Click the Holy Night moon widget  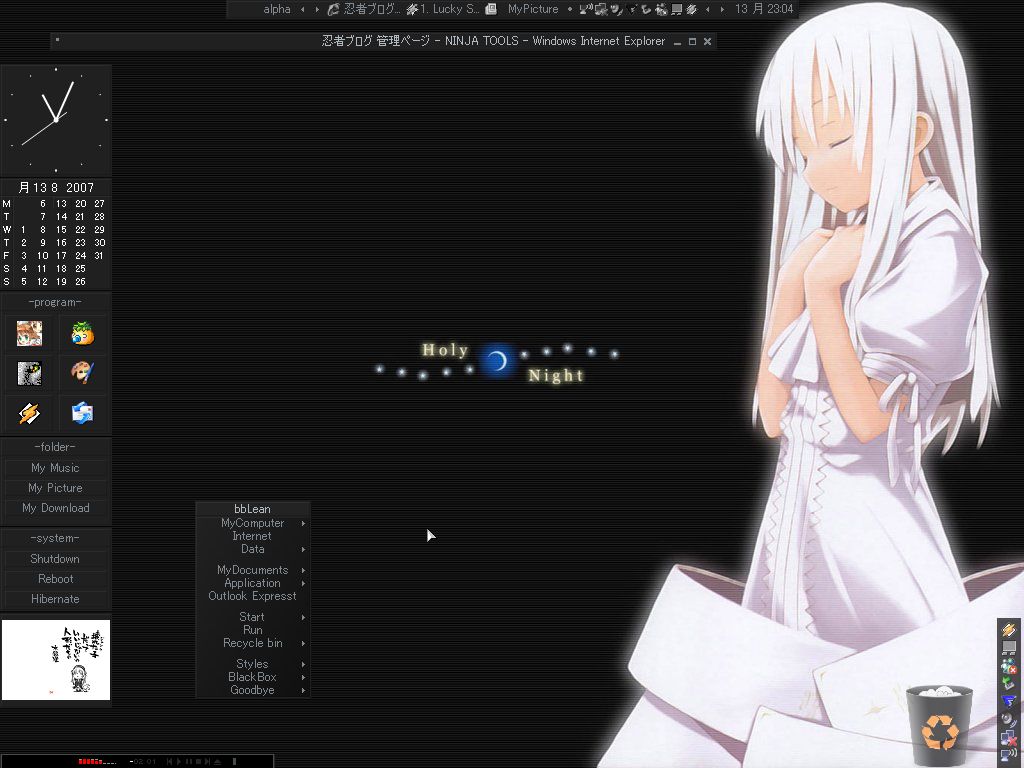pyautogui.click(x=498, y=361)
